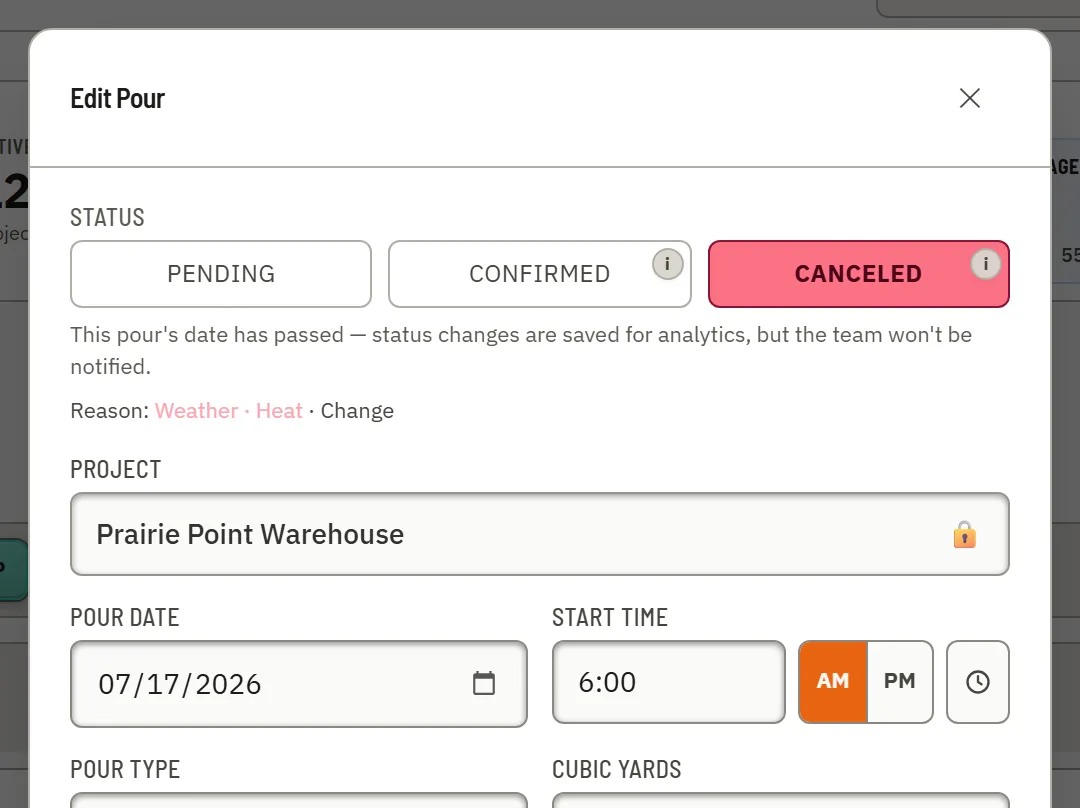Click the Weather reason text

click(196, 411)
